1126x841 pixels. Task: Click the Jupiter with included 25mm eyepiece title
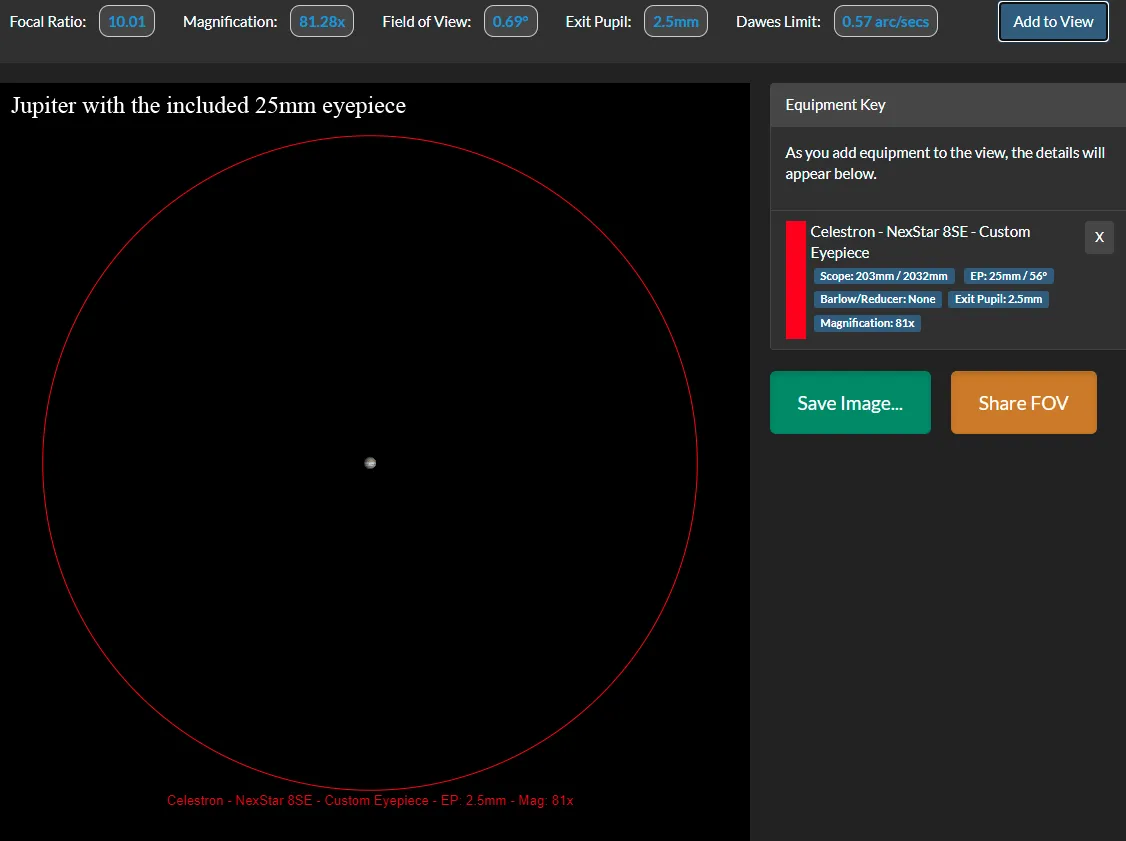[208, 106]
